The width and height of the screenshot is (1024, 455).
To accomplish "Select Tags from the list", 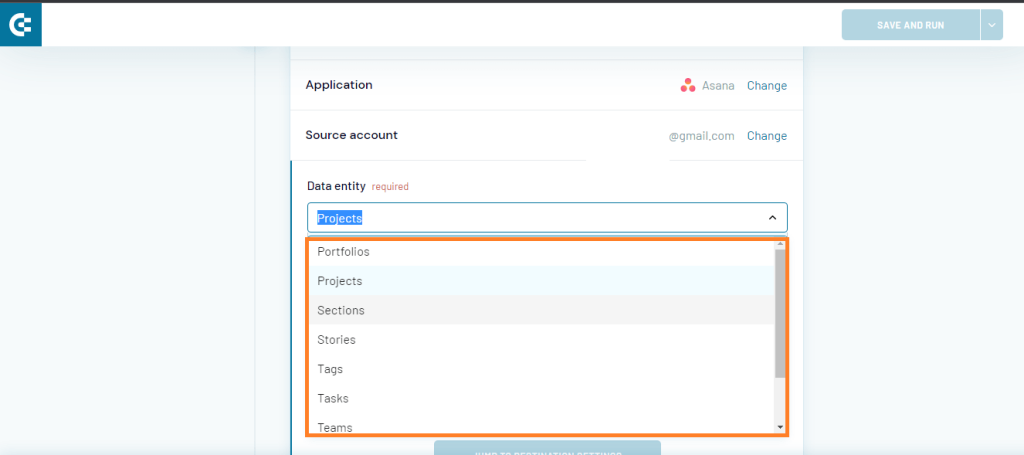I will pyautogui.click(x=541, y=369).
